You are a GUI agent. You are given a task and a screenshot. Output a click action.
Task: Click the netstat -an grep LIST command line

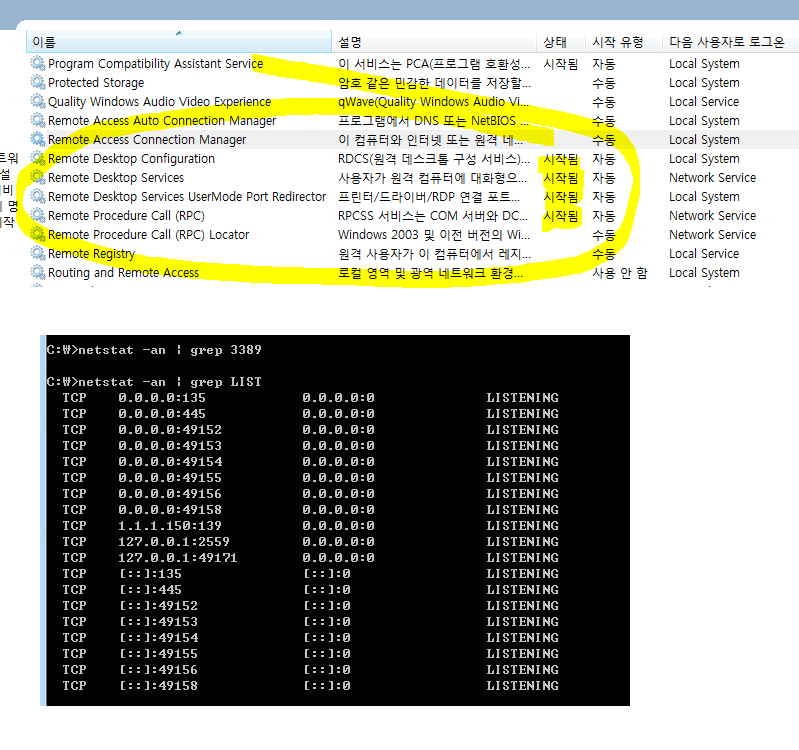tap(154, 382)
